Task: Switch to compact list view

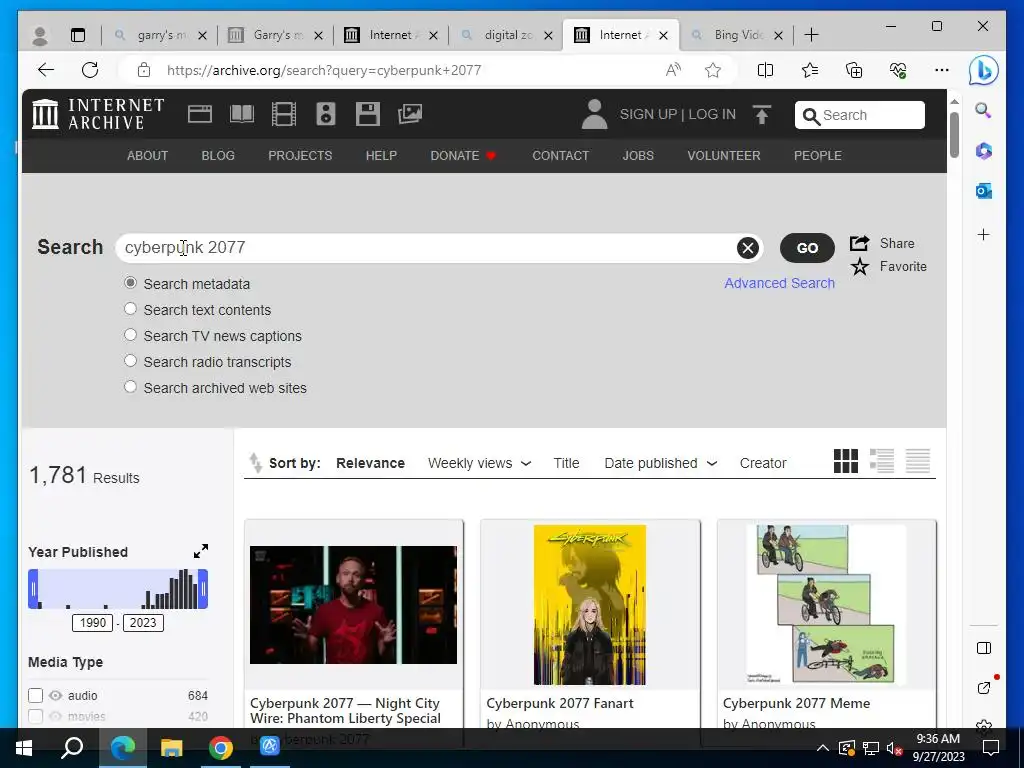Action: (918, 461)
